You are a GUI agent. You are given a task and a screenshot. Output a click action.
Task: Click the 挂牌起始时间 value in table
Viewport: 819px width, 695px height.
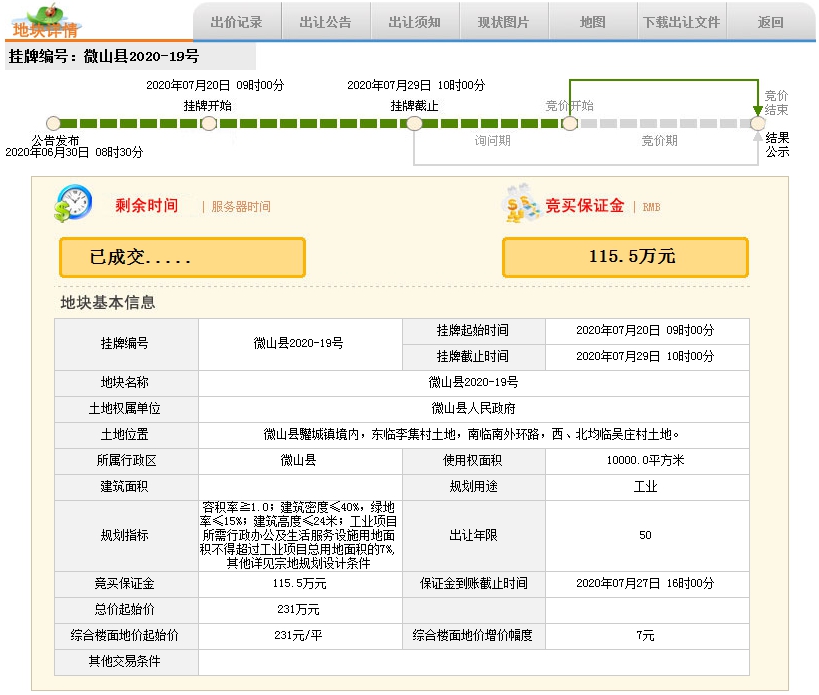point(646,330)
